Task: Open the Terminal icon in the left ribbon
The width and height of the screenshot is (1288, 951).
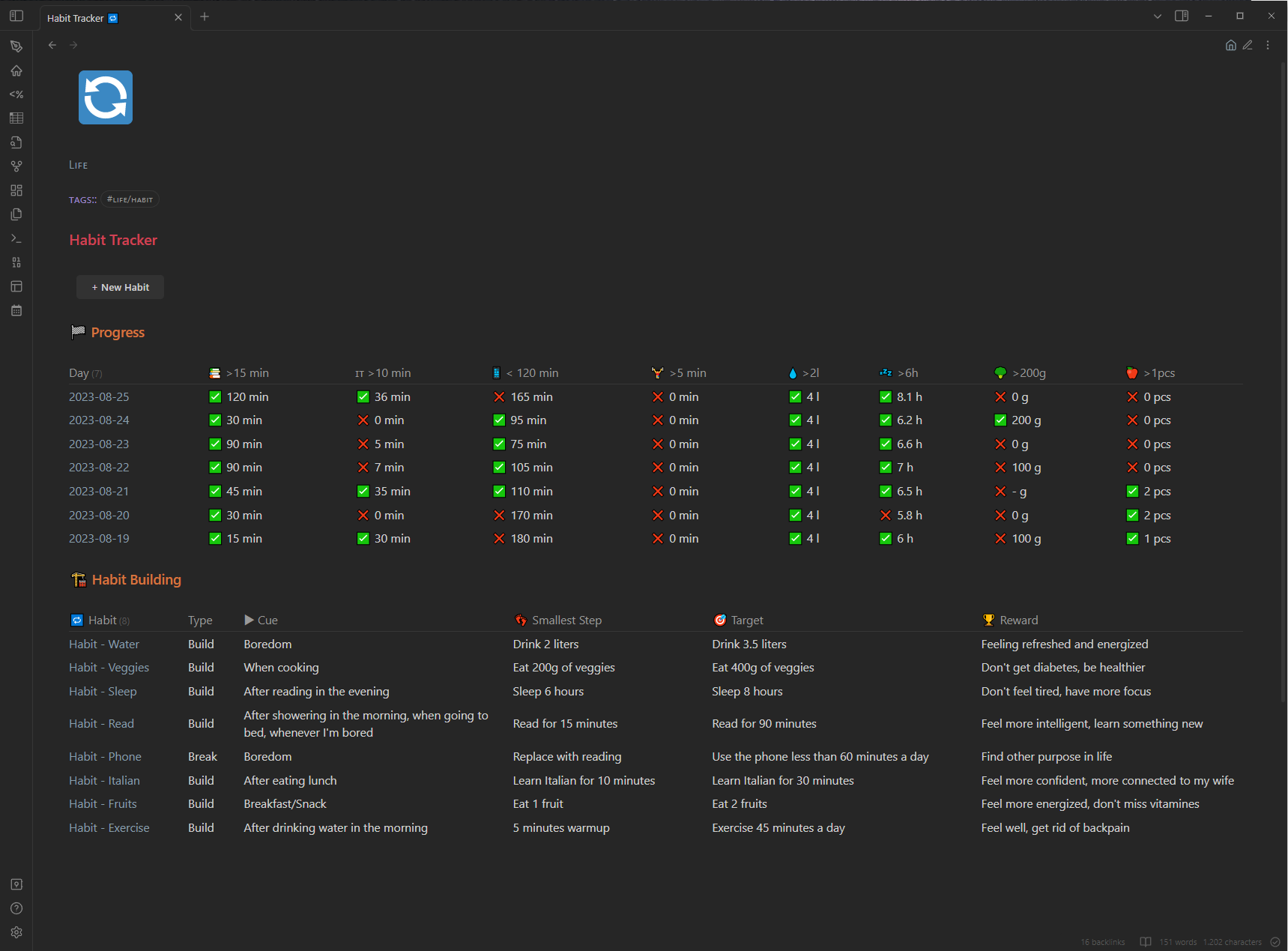Action: click(16, 238)
